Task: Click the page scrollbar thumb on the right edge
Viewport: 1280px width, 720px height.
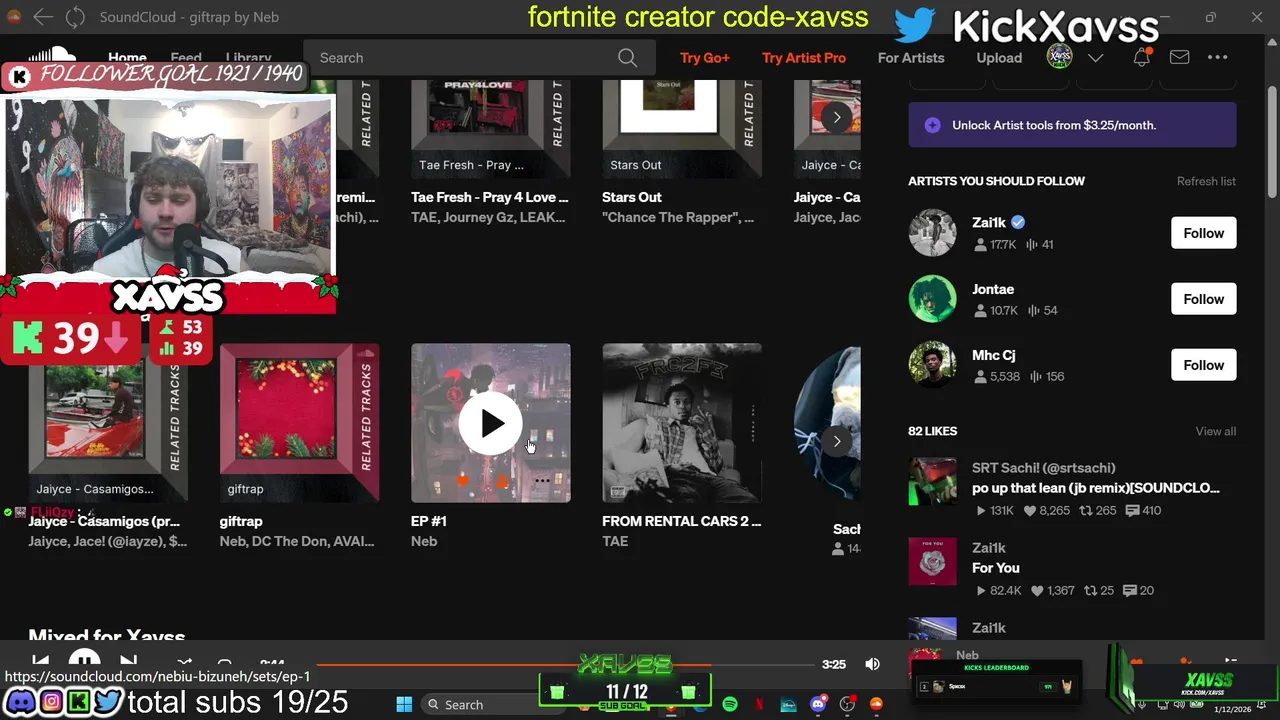Action: [x=1271, y=140]
